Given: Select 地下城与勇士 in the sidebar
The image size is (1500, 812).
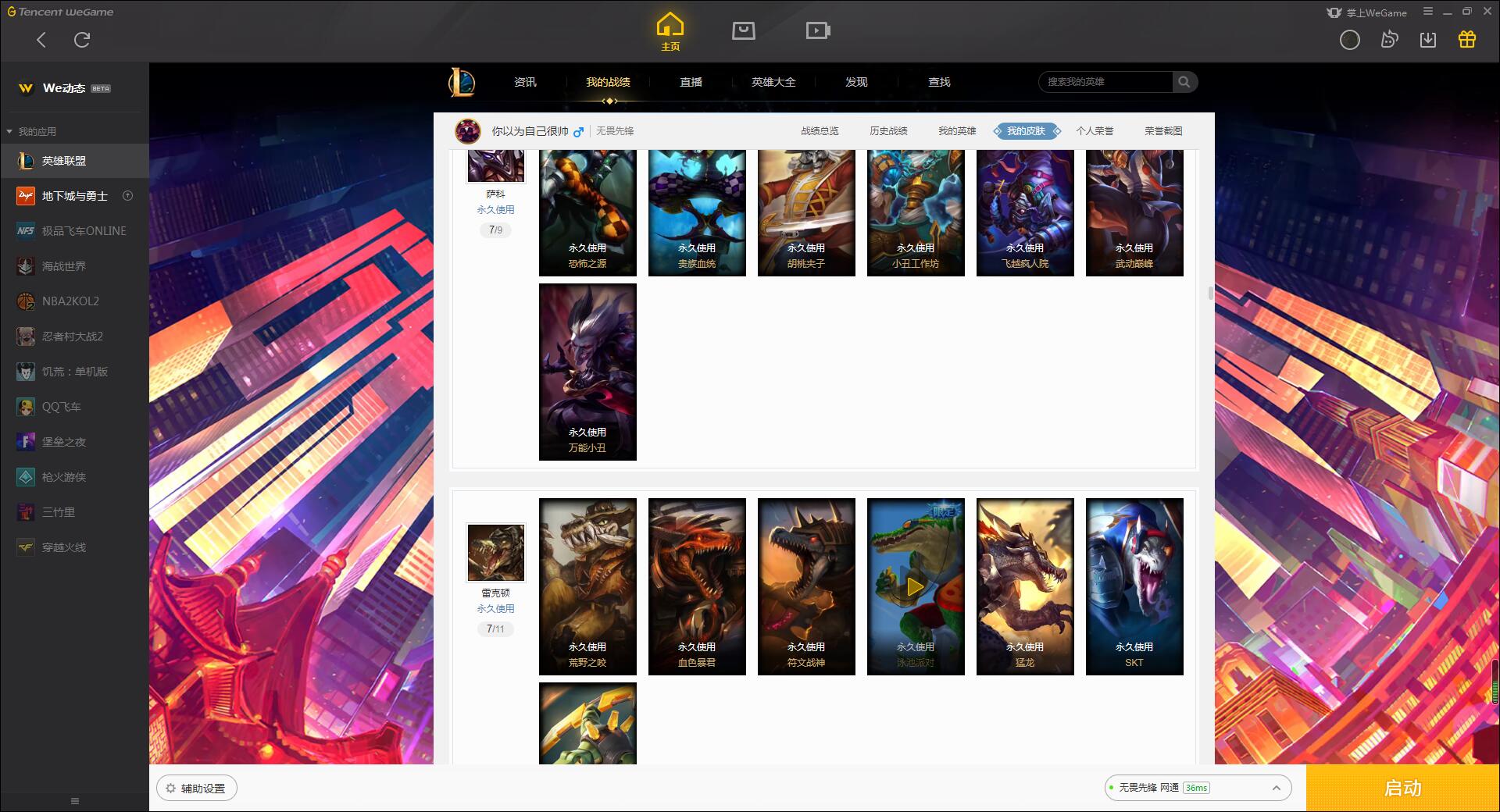Looking at the screenshot, I should coord(74,196).
